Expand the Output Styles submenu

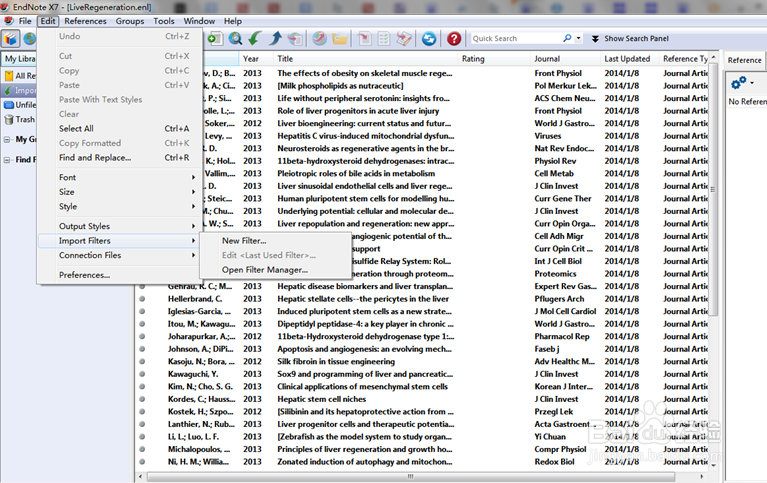119,226
